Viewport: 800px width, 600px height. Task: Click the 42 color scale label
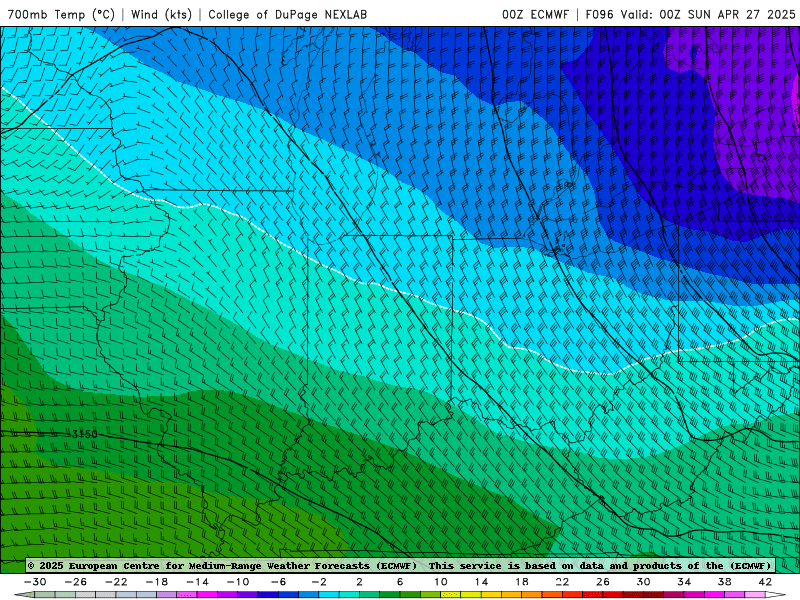click(765, 582)
